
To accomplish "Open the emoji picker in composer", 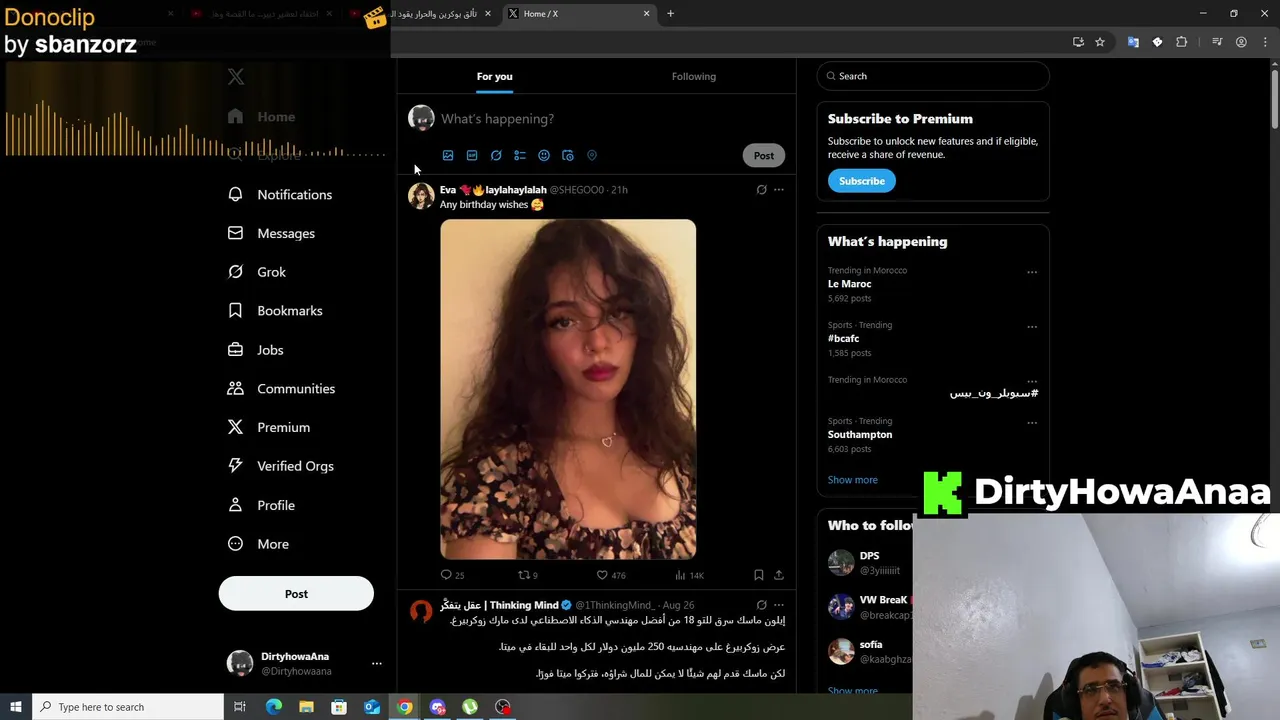I will point(544,156).
